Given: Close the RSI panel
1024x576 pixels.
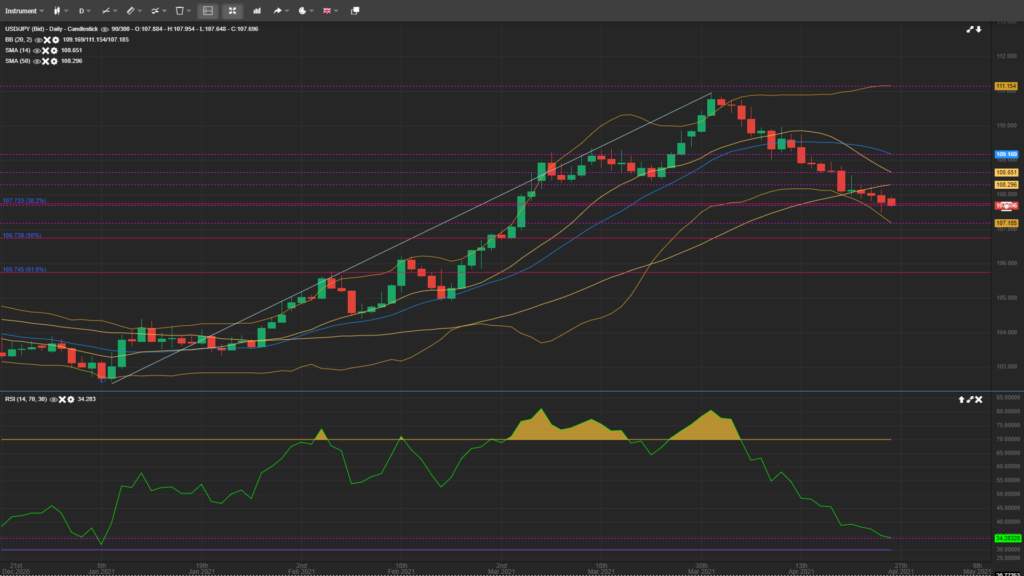Looking at the screenshot, I should pos(978,399).
